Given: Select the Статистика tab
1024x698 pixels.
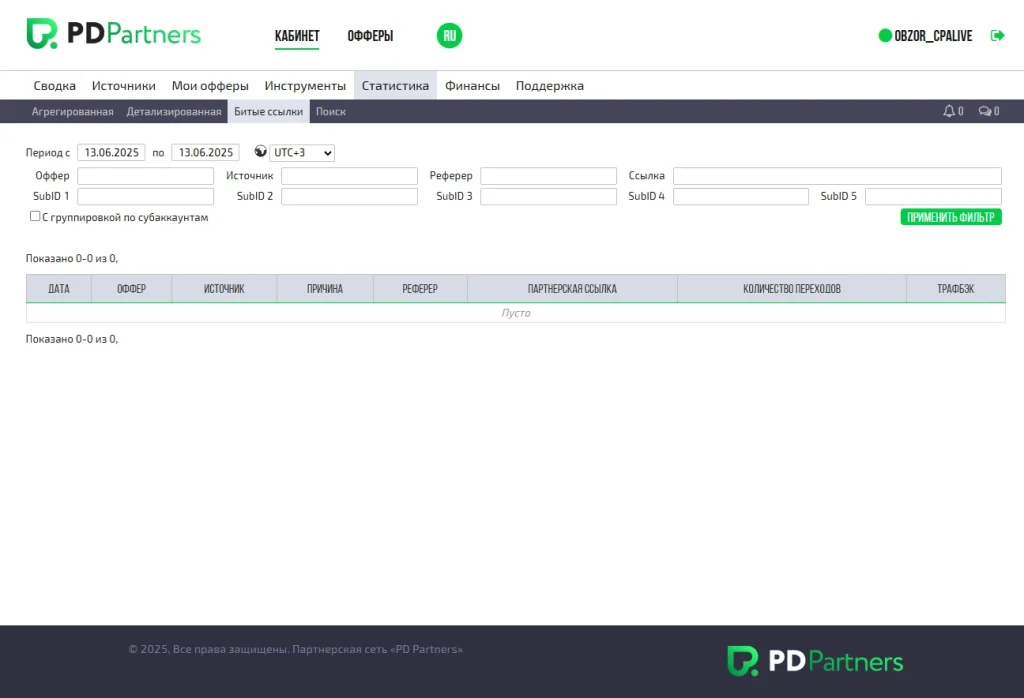Looking at the screenshot, I should pyautogui.click(x=395, y=86).
